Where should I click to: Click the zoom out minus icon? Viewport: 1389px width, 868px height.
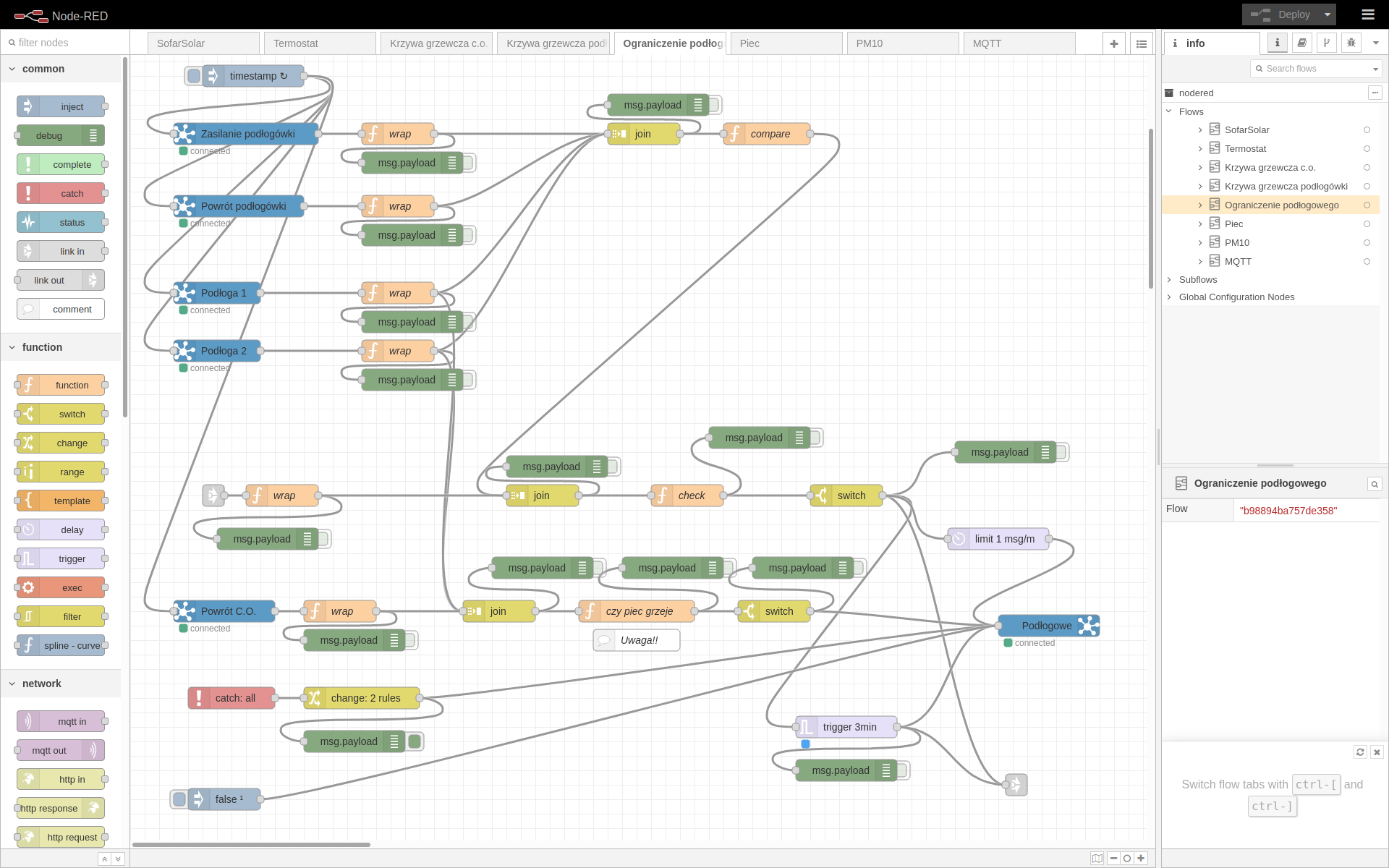pos(1113,858)
